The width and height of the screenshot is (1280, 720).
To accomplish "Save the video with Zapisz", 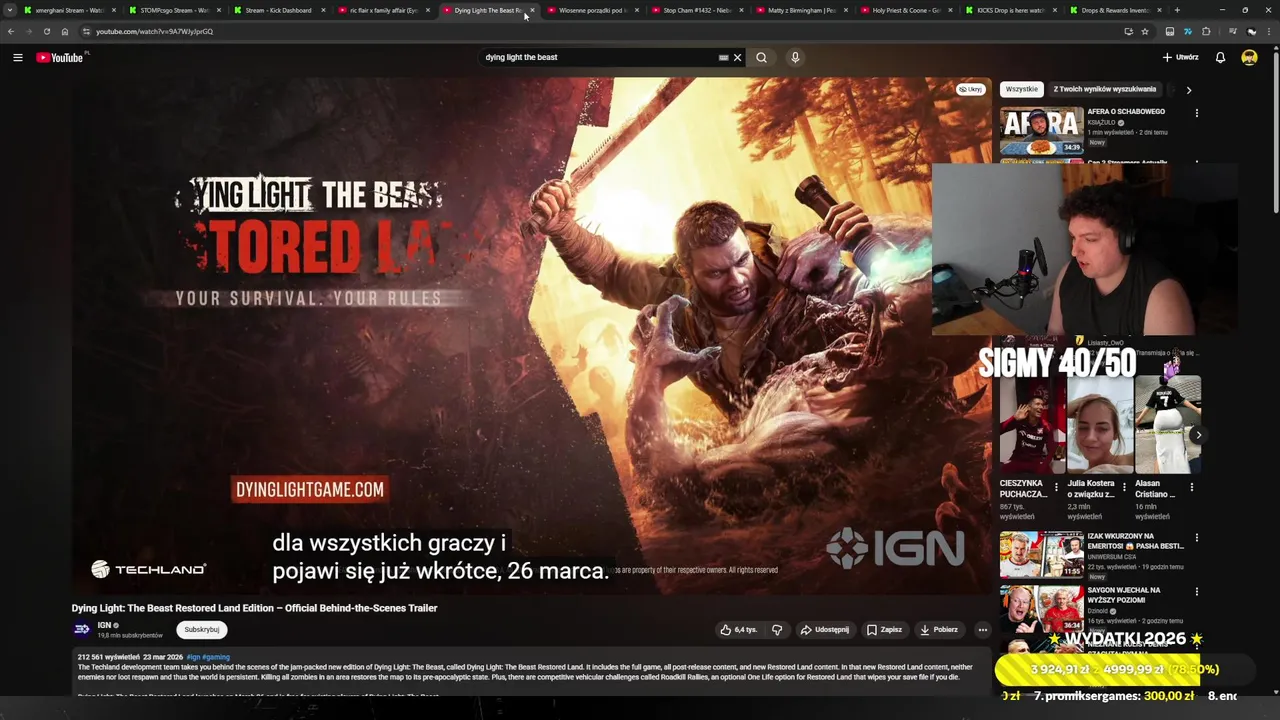I will point(884,630).
